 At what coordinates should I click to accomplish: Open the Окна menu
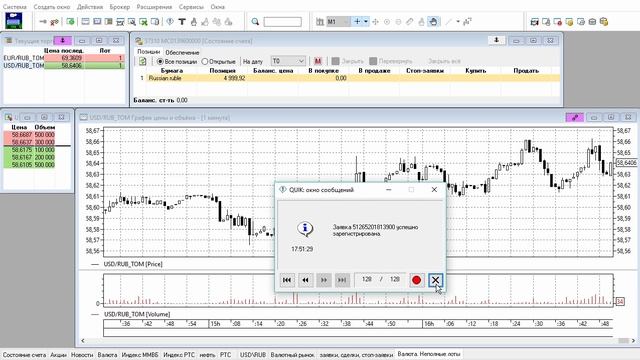coord(218,7)
